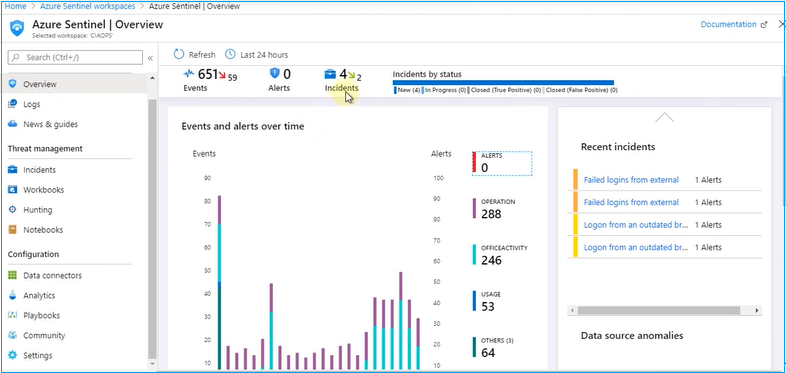
Task: Click the Notebooks icon
Action: 13,230
